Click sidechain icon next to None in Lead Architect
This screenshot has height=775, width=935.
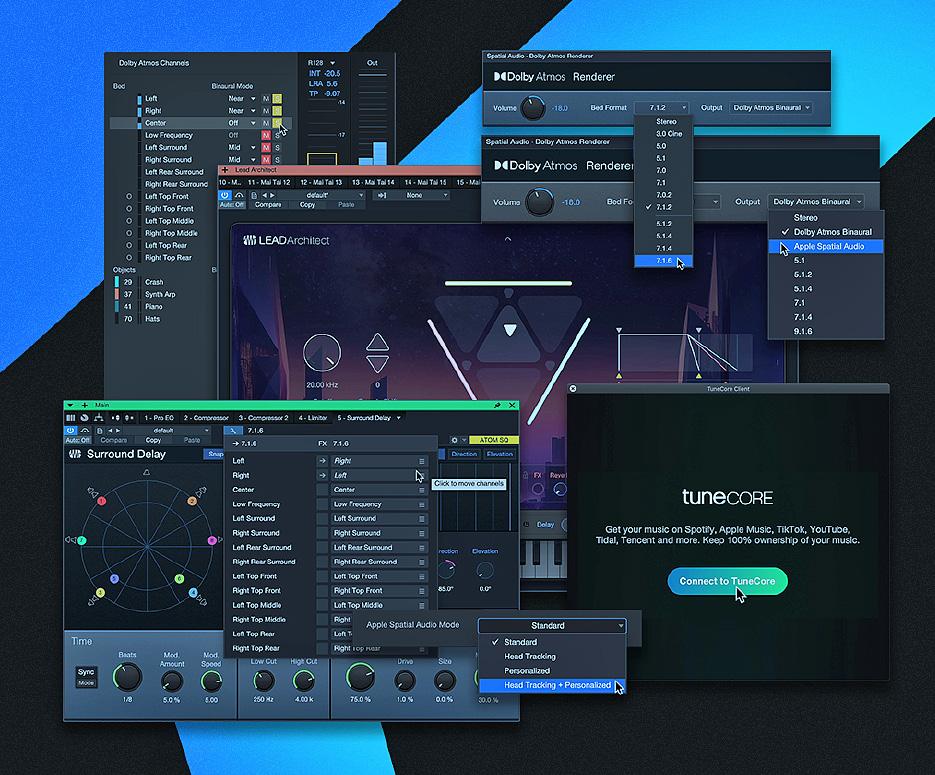point(382,195)
